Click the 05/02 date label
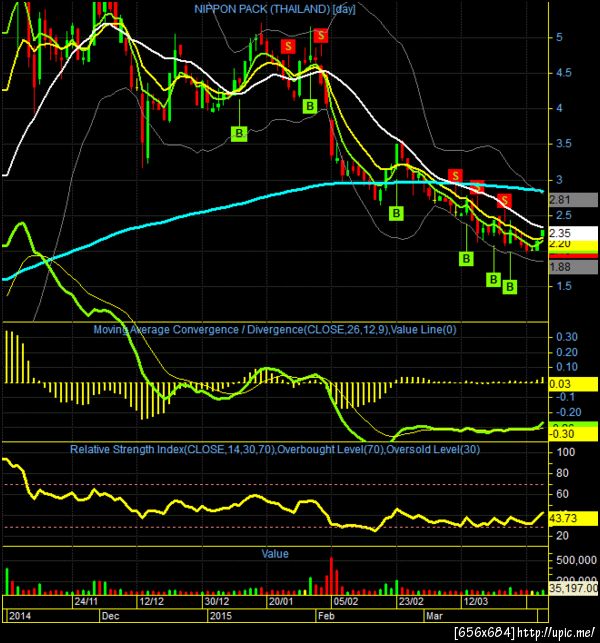 click(345, 602)
